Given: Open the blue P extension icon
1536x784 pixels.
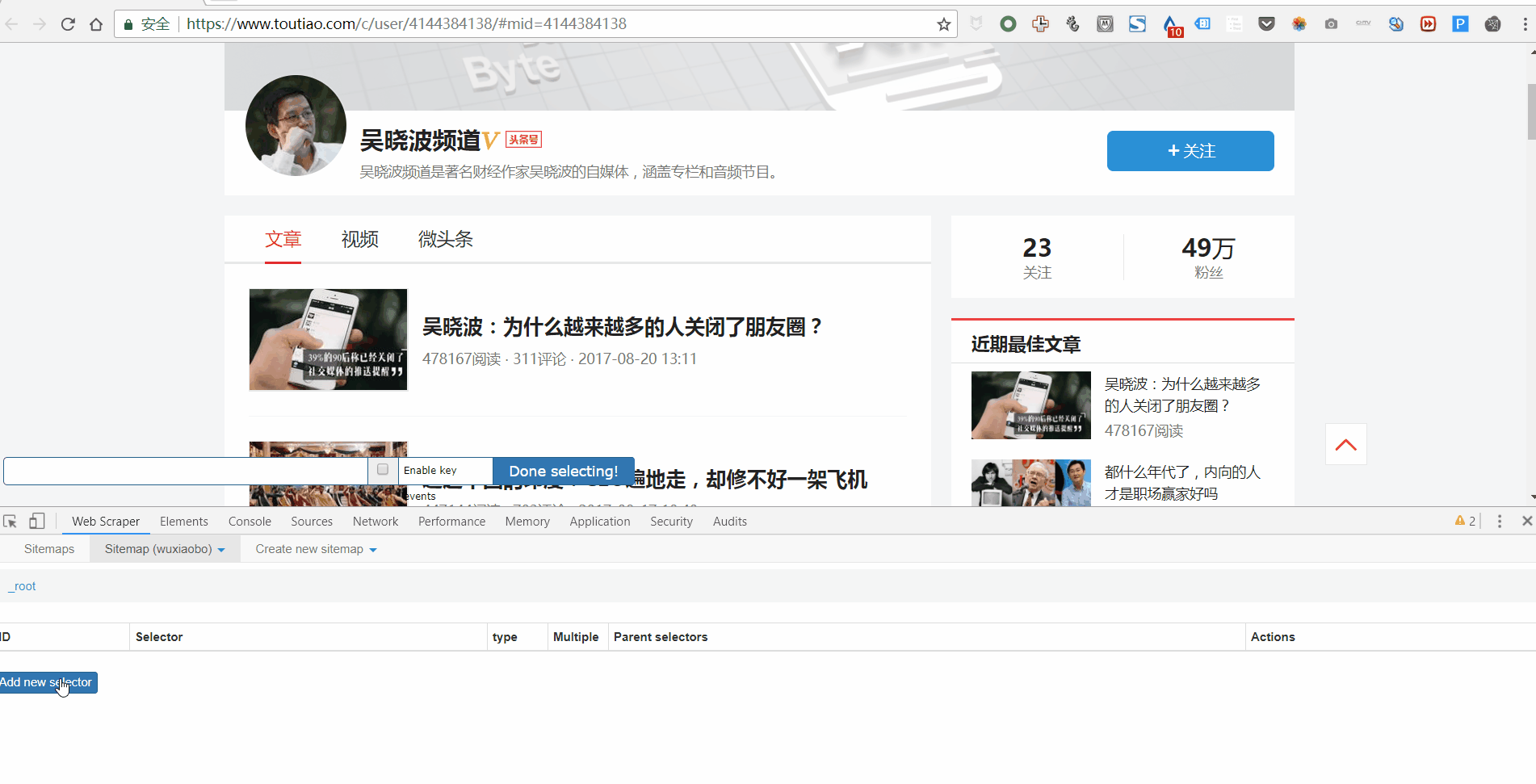Looking at the screenshot, I should pos(1460,24).
